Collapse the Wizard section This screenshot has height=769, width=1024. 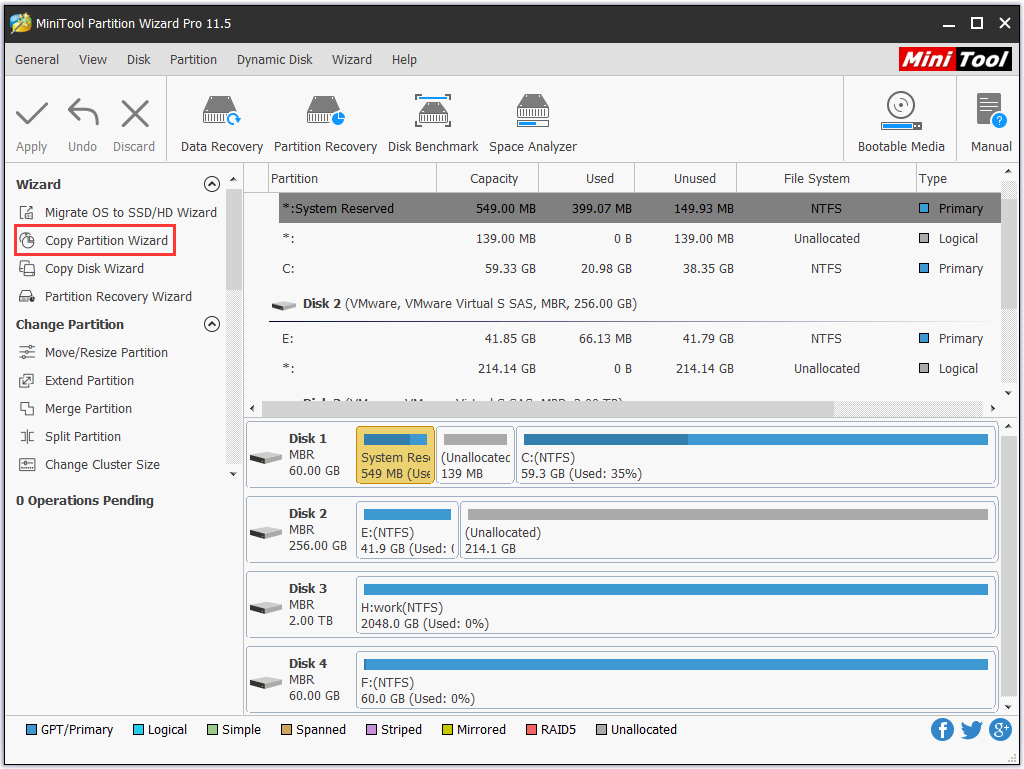click(212, 184)
